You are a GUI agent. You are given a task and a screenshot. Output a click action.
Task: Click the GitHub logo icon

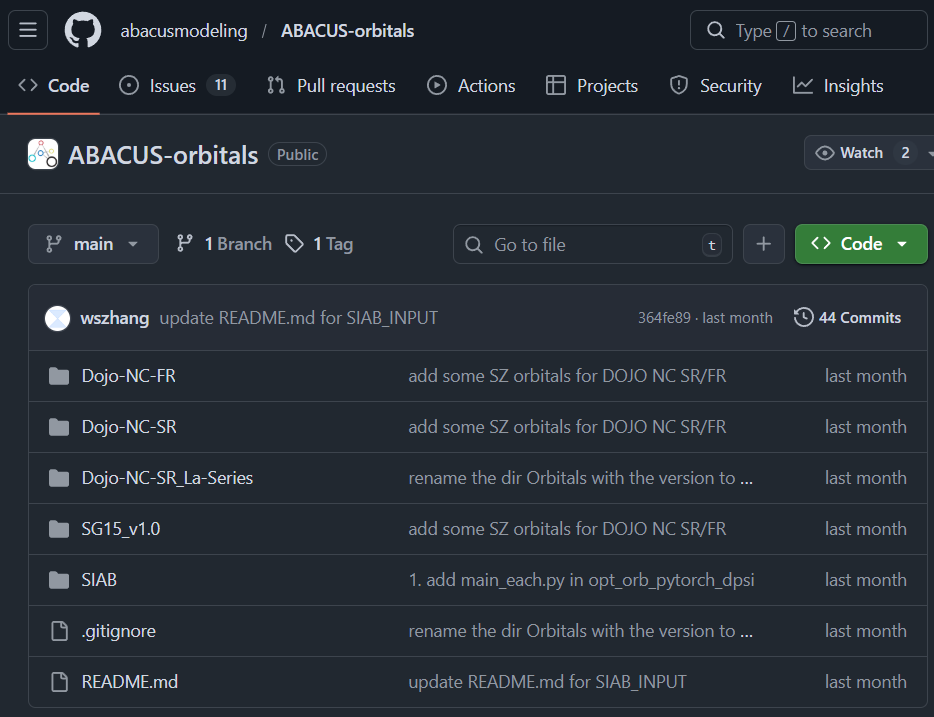(x=83, y=31)
